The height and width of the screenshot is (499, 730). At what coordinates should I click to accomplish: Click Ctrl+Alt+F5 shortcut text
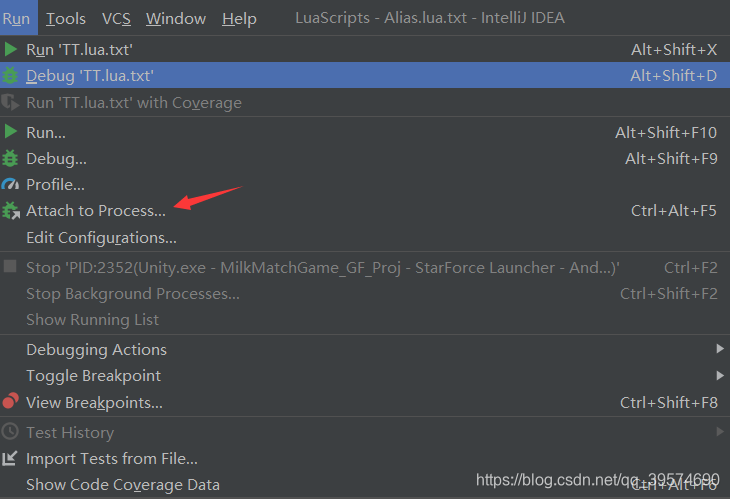(x=673, y=211)
